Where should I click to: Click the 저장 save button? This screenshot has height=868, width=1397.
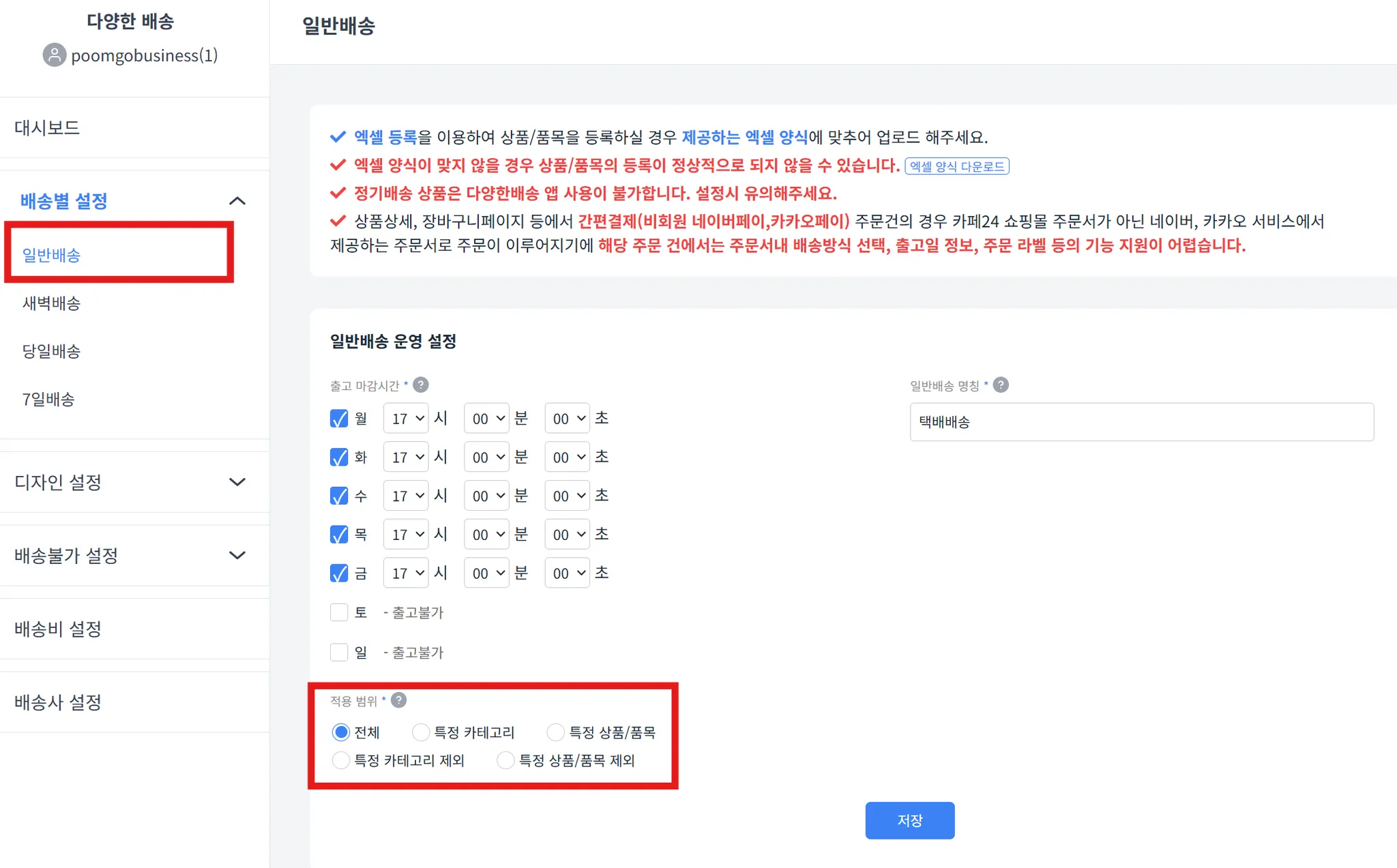point(909,820)
